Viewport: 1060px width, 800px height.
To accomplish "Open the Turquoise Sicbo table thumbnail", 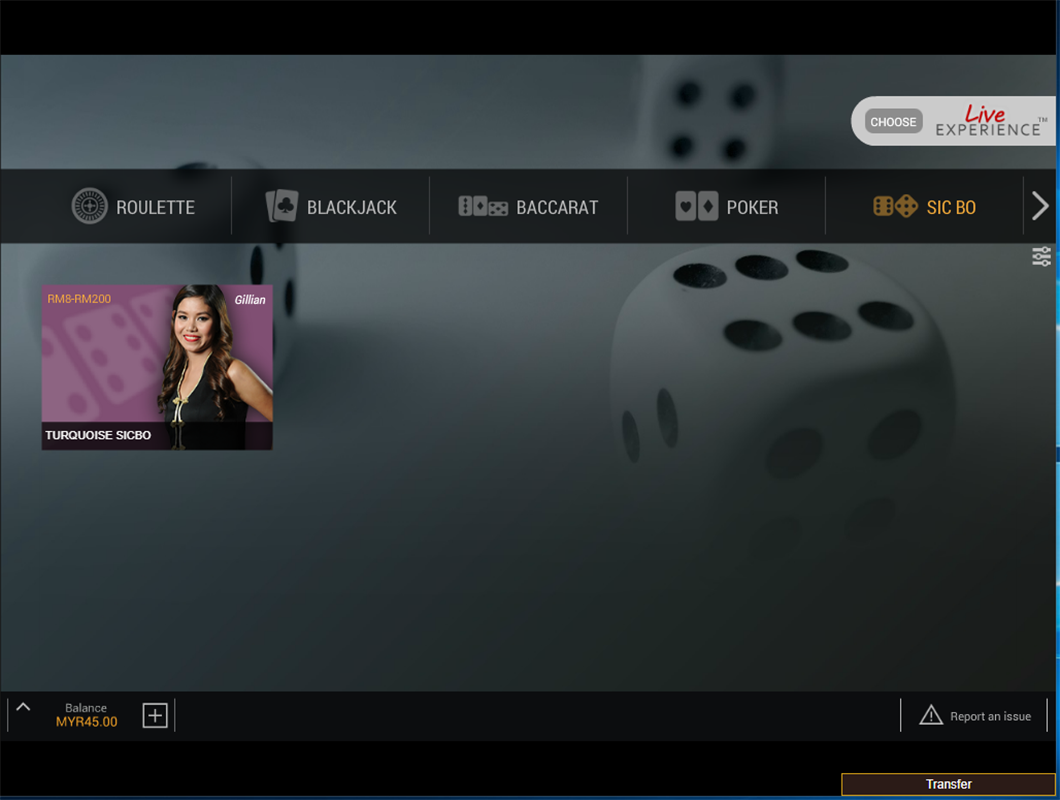I will click(x=157, y=366).
